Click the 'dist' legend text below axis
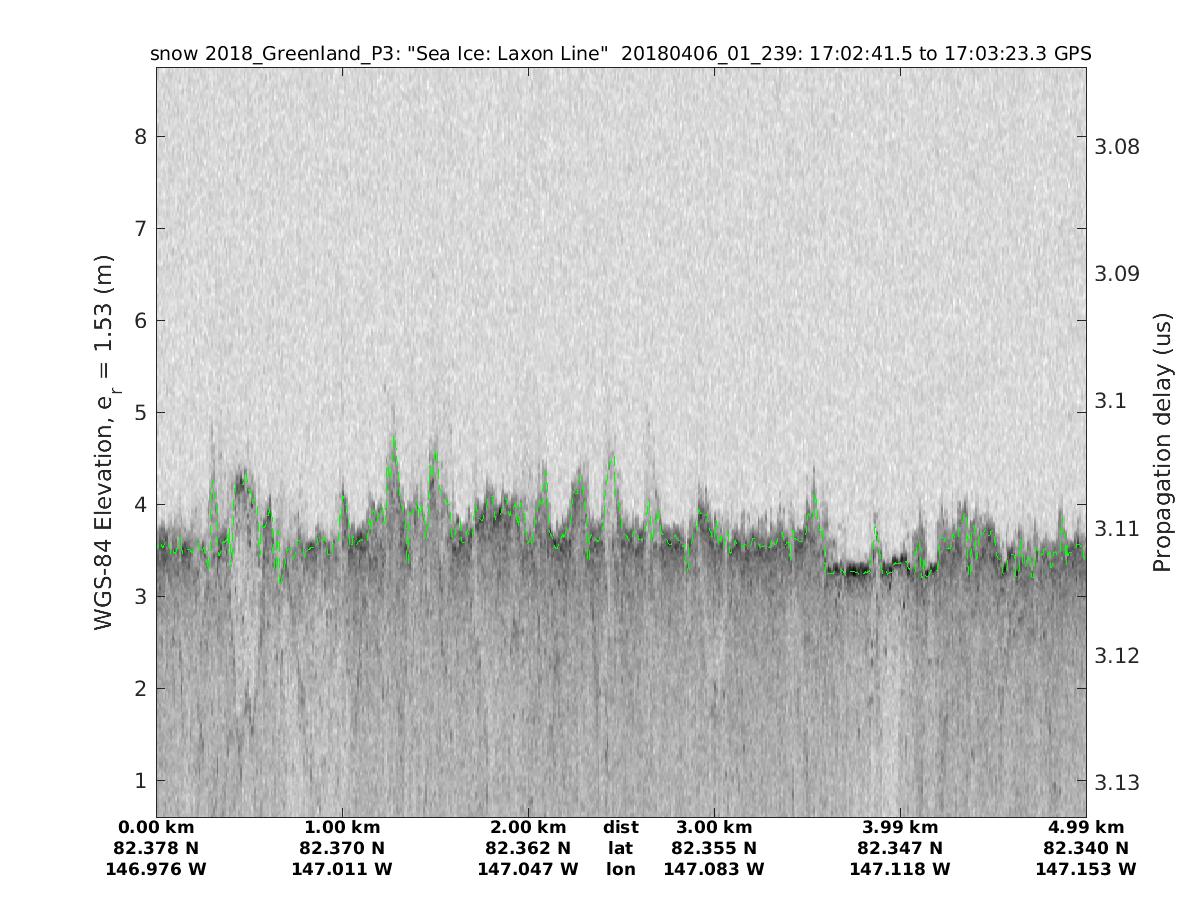This screenshot has height=900, width=1200. [x=620, y=827]
